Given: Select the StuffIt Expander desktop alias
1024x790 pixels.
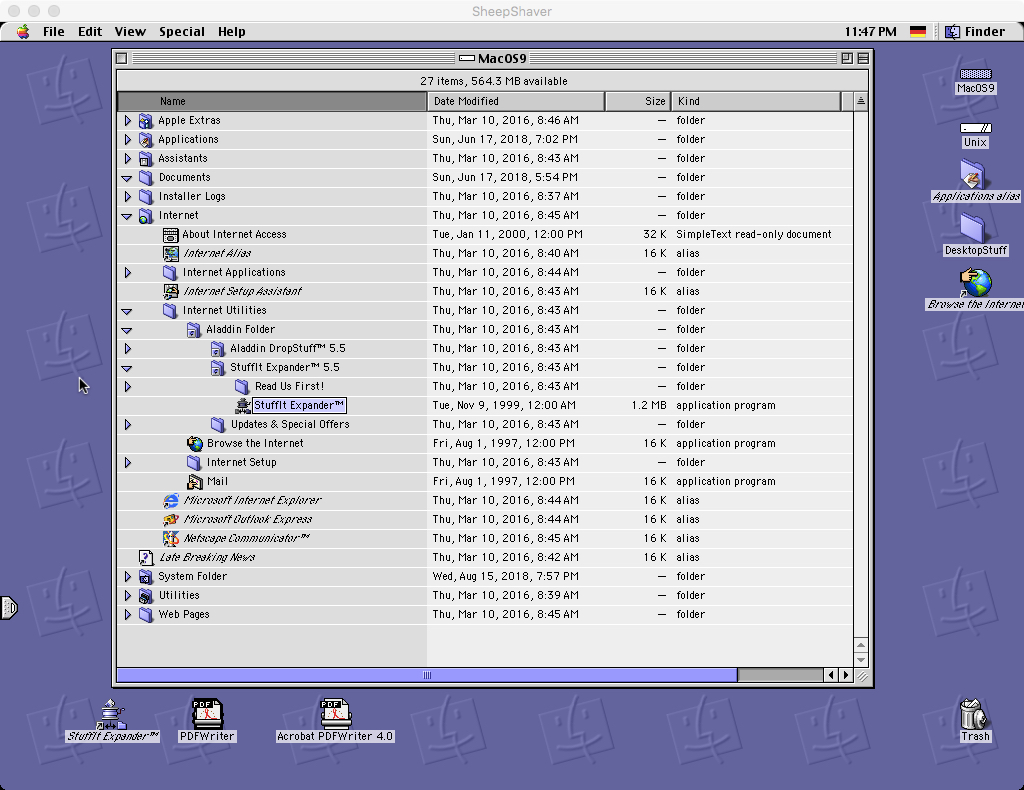Looking at the screenshot, I should (112, 714).
